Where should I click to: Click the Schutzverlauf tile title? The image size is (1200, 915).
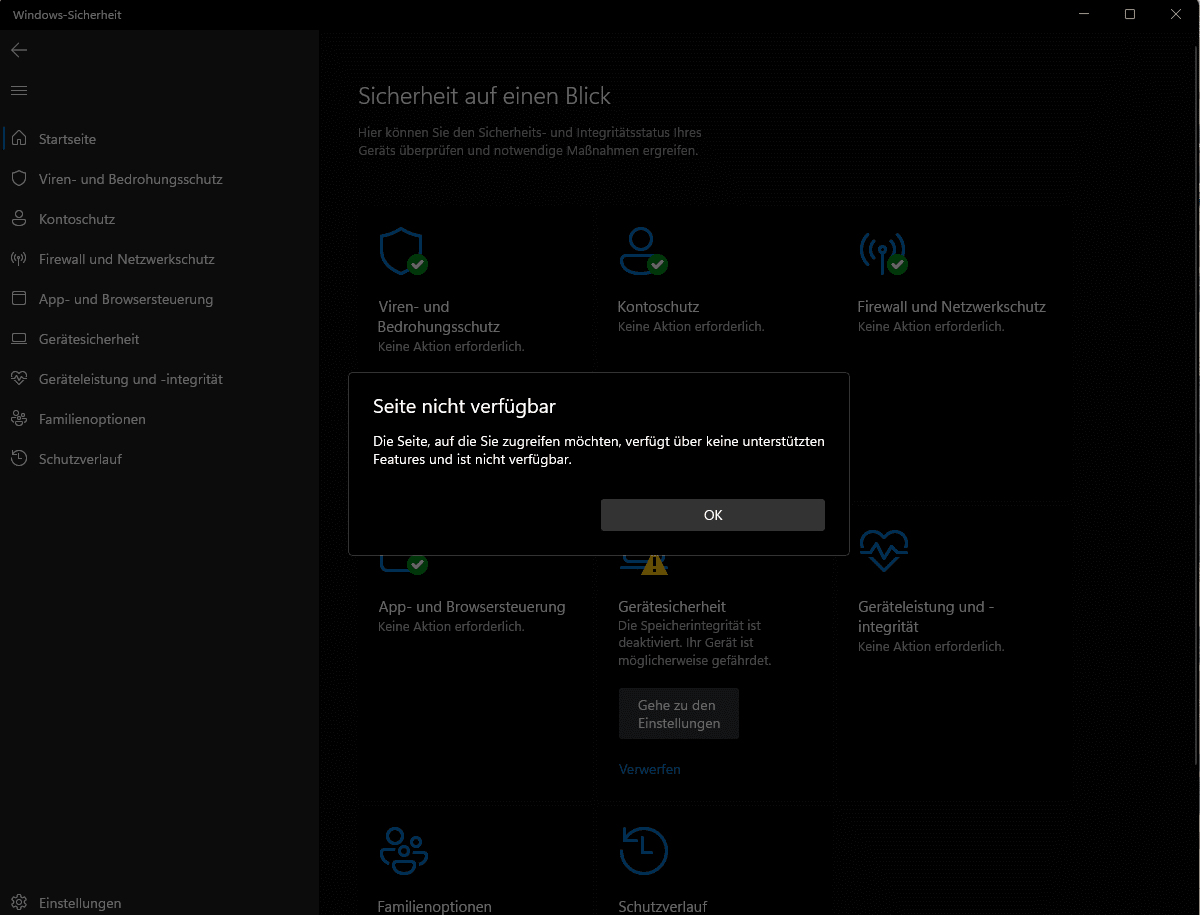point(663,907)
